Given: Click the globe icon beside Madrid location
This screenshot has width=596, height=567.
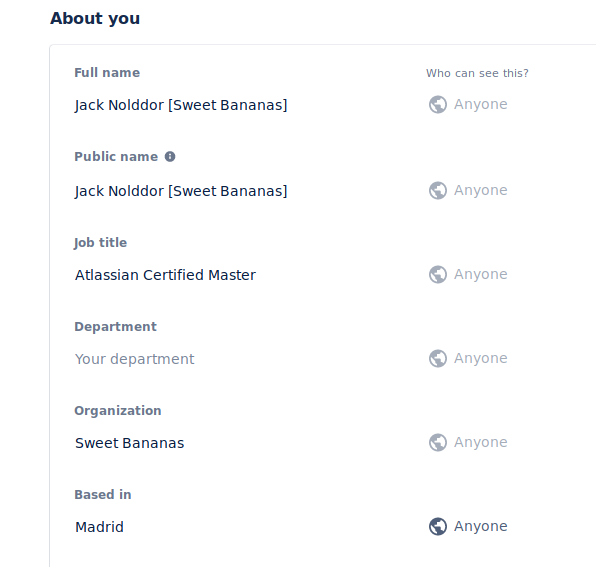Looking at the screenshot, I should [x=438, y=526].
